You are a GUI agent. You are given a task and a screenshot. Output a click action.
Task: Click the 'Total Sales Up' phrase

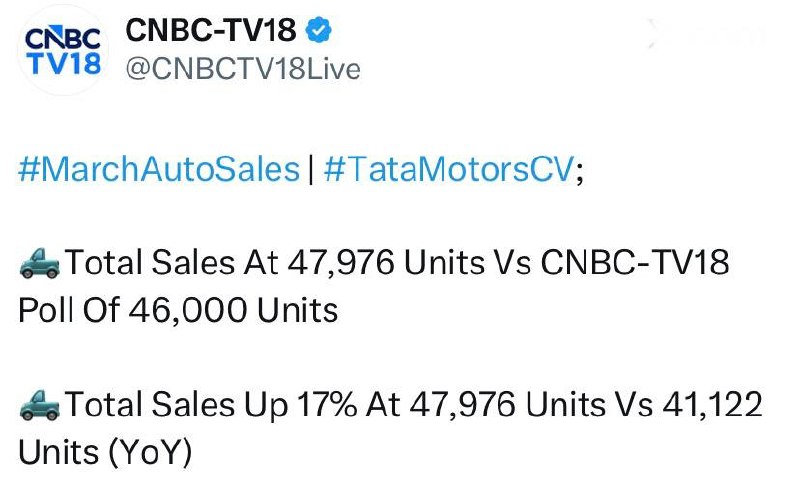(x=175, y=406)
